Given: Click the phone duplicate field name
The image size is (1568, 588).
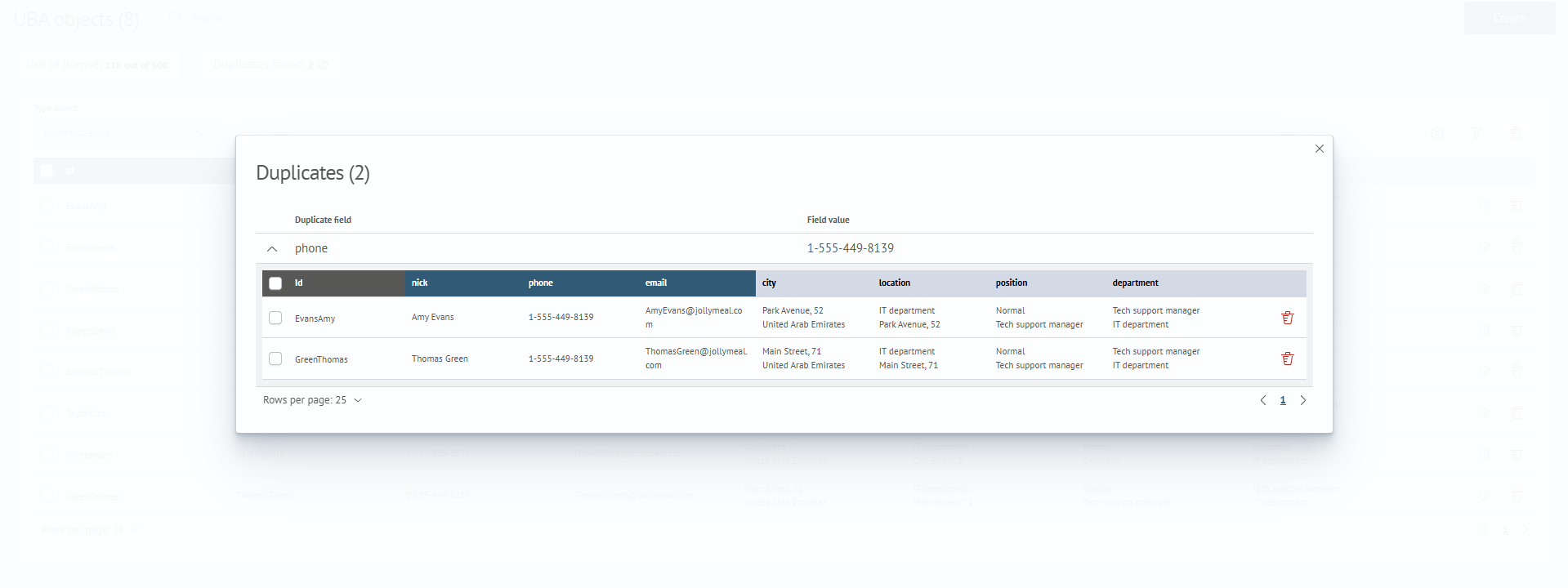Looking at the screenshot, I should pos(310,248).
